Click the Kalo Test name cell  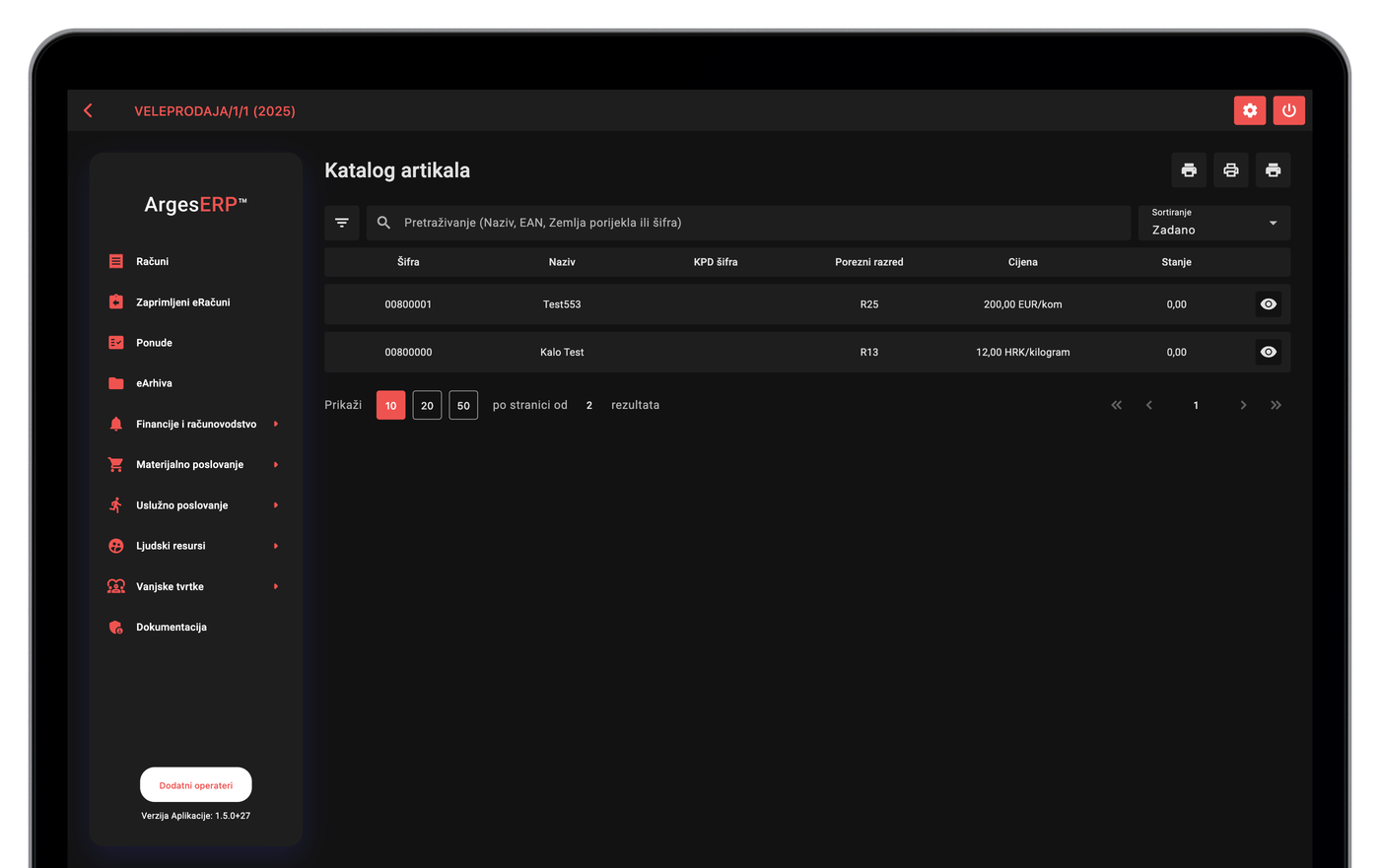[562, 352]
